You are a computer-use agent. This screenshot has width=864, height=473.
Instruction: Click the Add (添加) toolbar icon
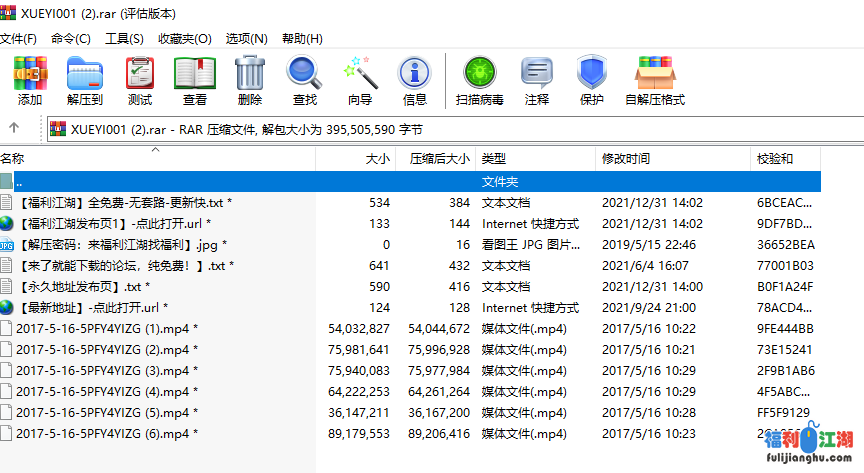[30, 81]
